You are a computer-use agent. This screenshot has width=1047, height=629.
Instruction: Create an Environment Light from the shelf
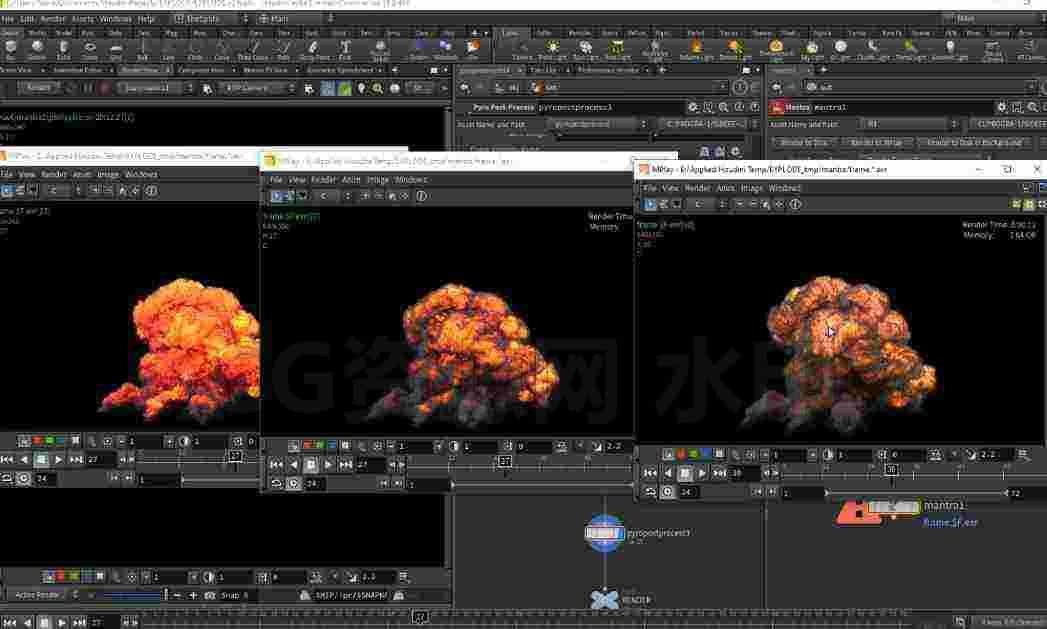click(776, 49)
